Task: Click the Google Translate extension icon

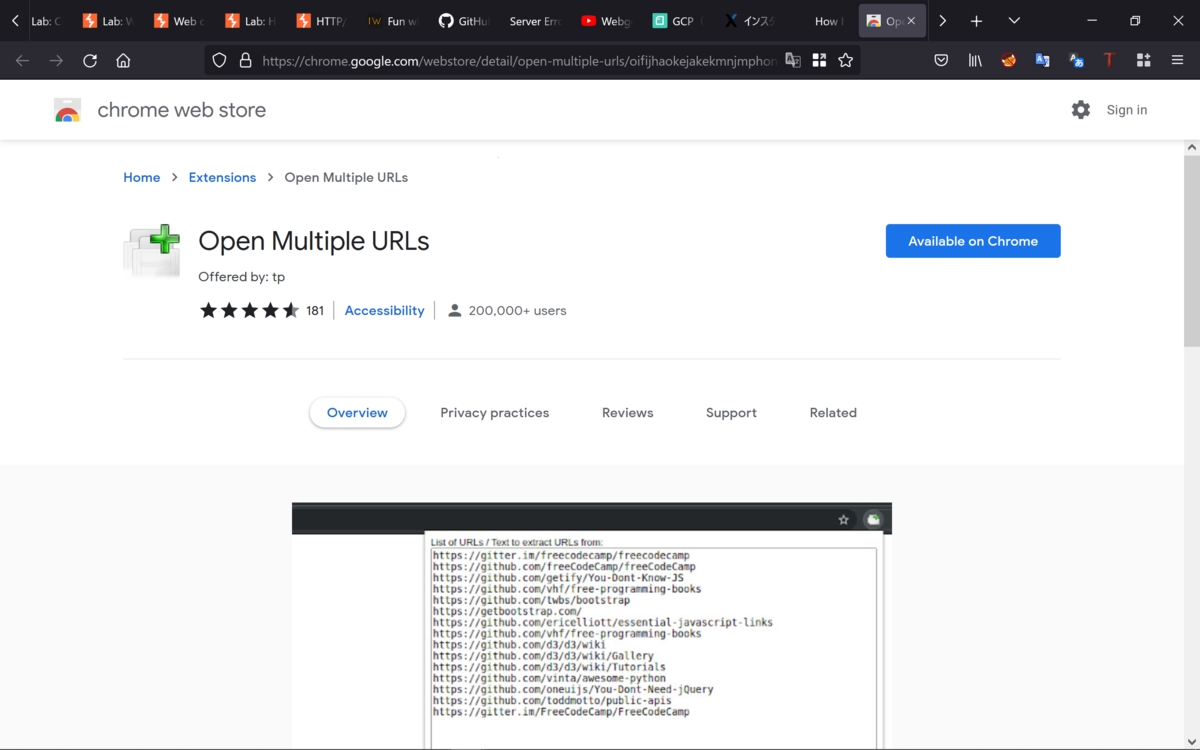Action: tap(1042, 61)
